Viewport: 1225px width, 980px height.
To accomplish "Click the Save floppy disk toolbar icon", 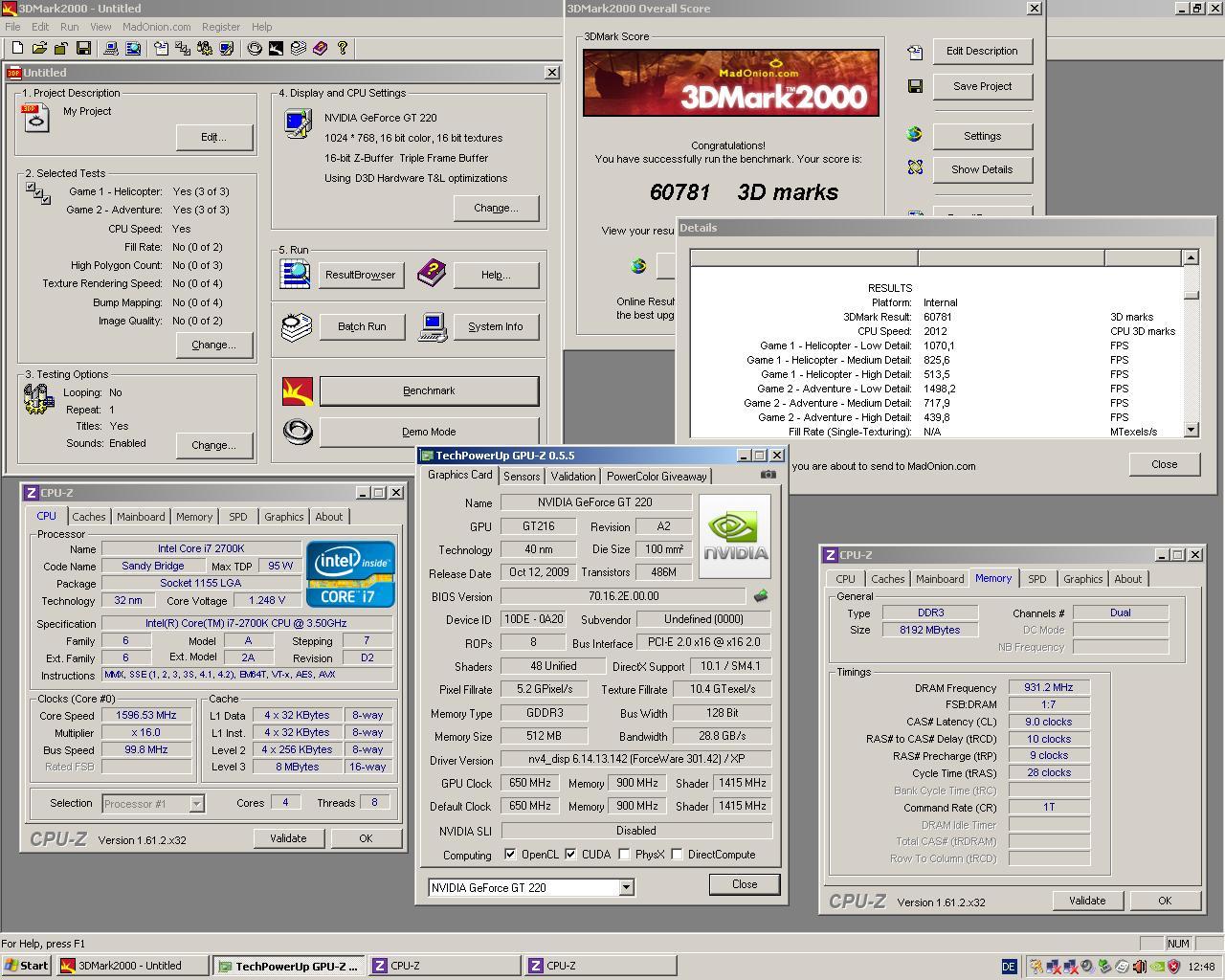I will (83, 48).
